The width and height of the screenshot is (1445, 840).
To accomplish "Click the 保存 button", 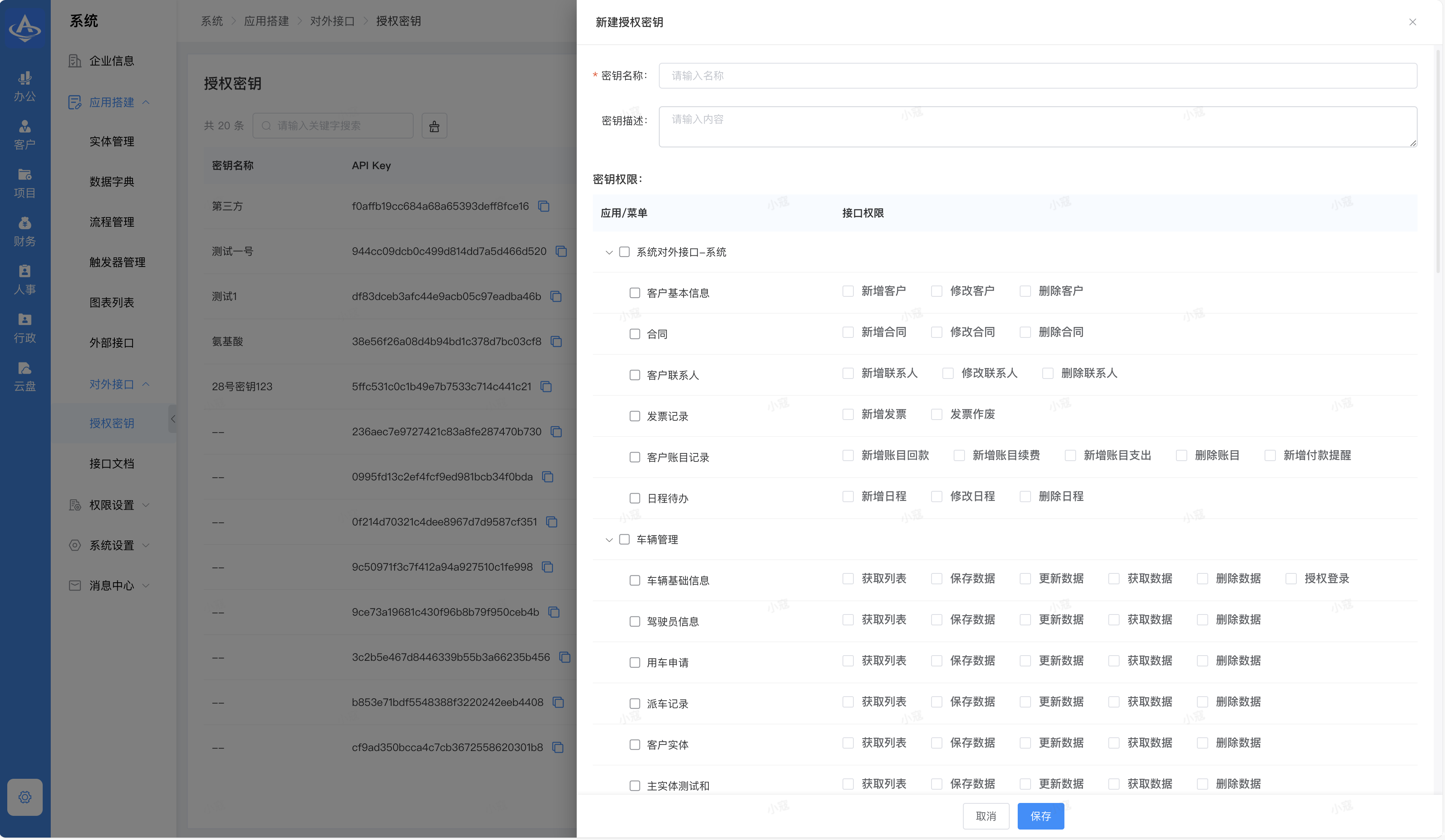I will (1040, 815).
